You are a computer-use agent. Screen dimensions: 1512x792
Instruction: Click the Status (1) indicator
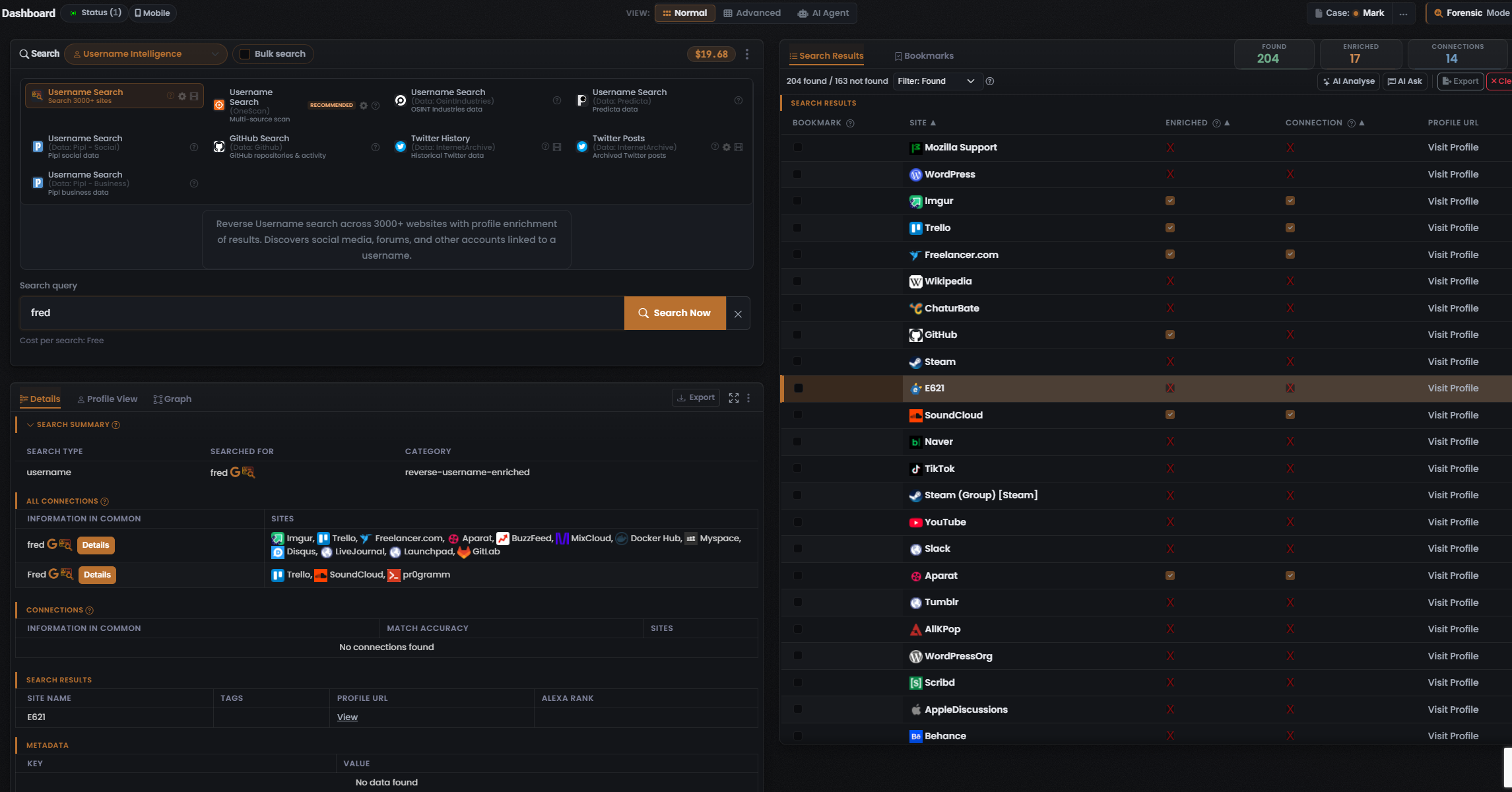click(x=96, y=13)
